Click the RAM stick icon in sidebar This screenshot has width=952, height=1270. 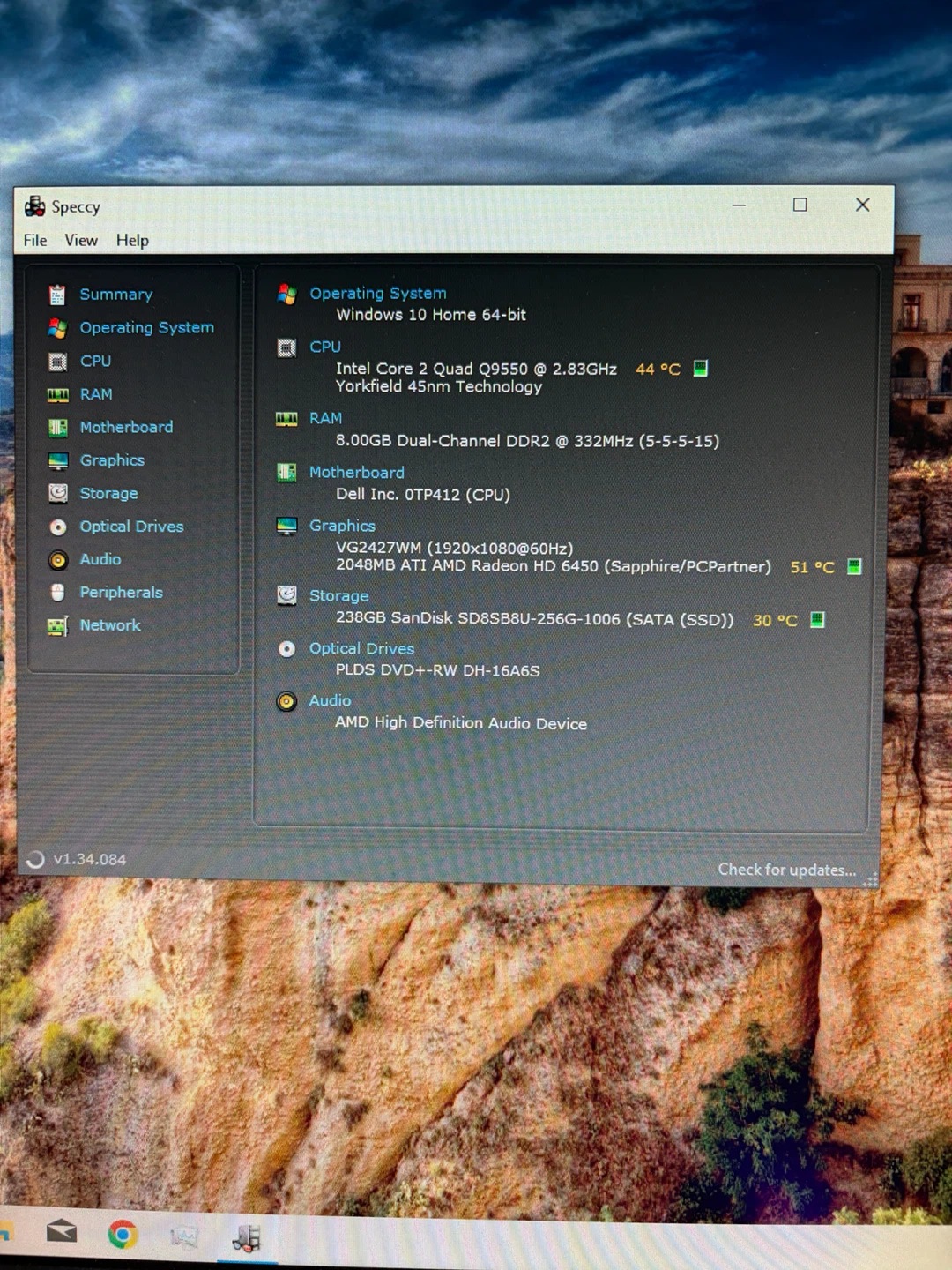[57, 395]
